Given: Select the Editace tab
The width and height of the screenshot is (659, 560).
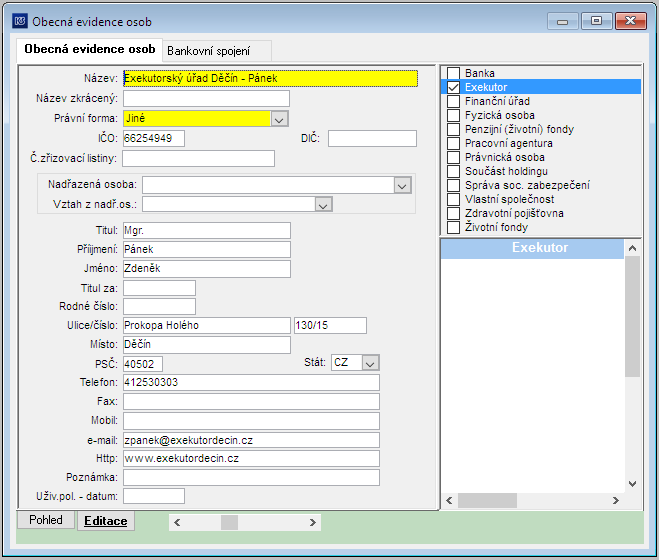Looking at the screenshot, I should pyautogui.click(x=105, y=521).
